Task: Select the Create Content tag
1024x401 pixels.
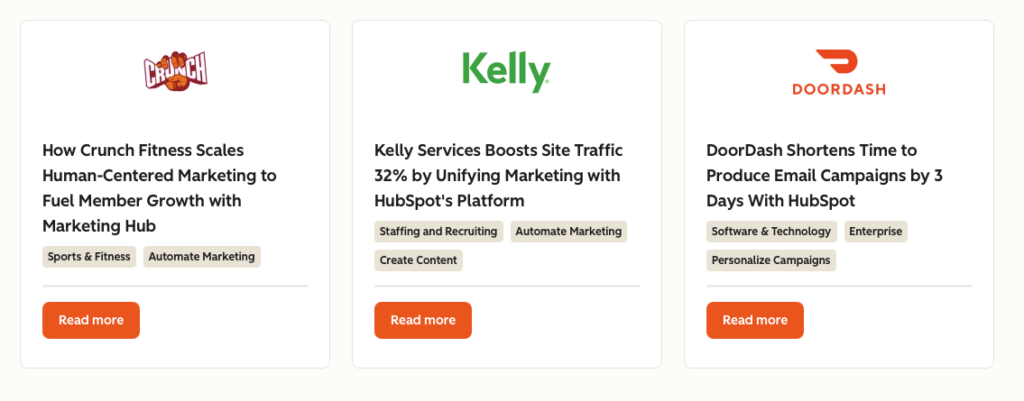Action: (418, 260)
